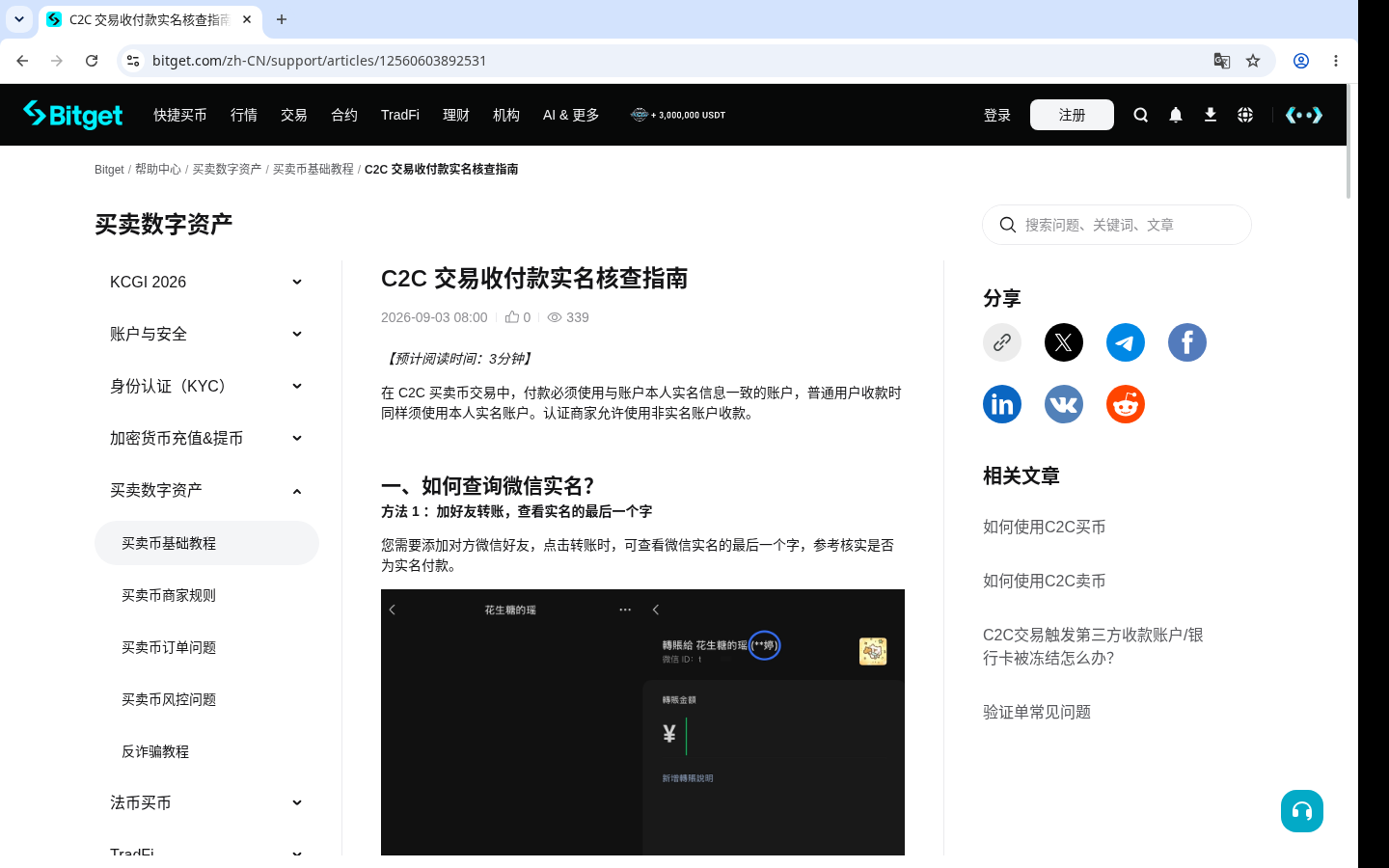Open Chrome profile icon

[x=1301, y=61]
